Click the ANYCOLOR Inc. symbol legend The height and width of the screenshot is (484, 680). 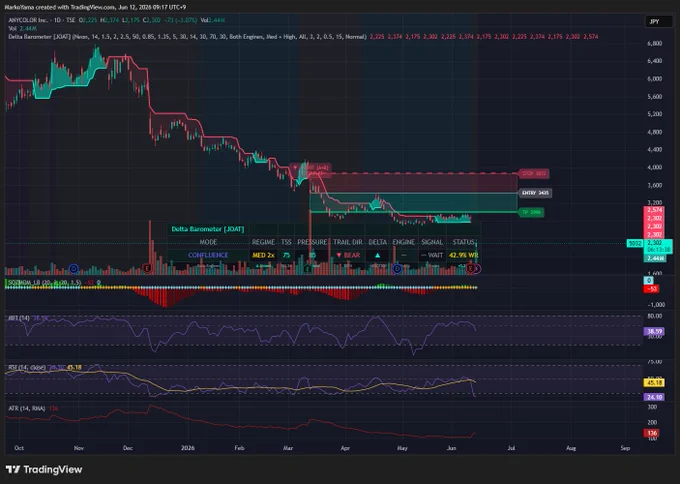click(42, 20)
